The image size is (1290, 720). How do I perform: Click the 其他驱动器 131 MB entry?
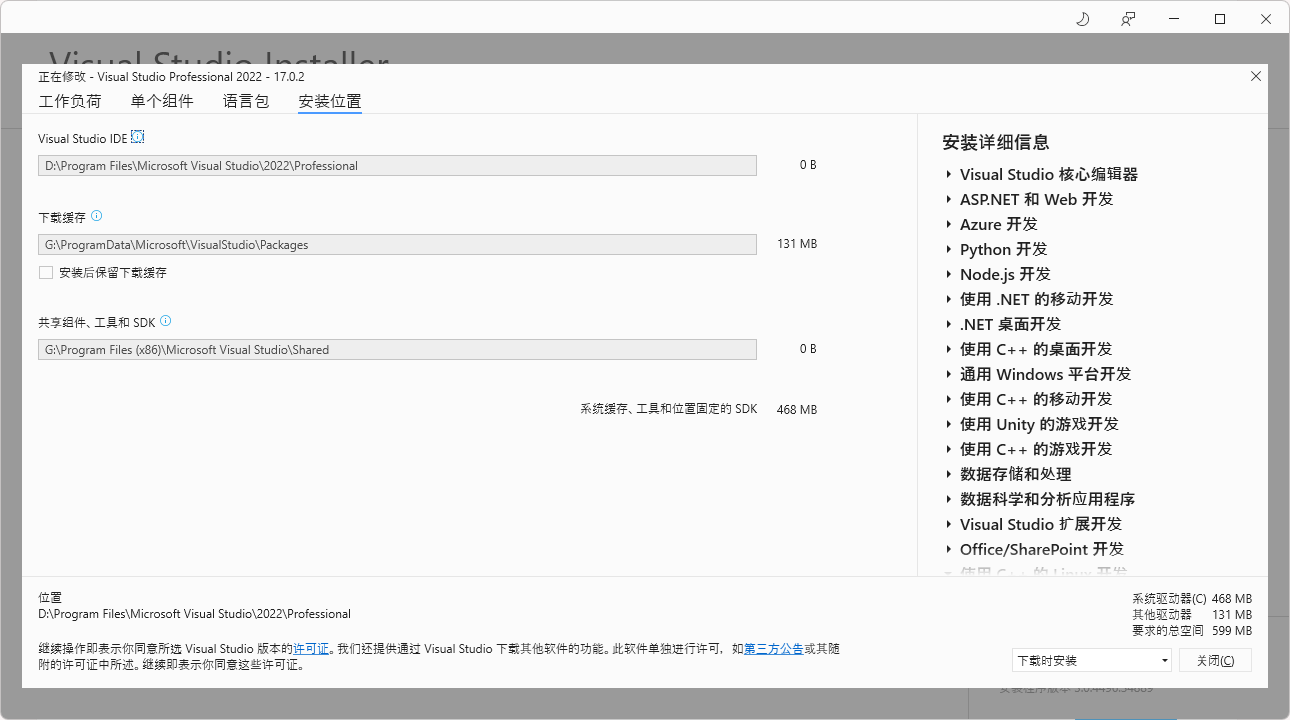tap(1192, 615)
